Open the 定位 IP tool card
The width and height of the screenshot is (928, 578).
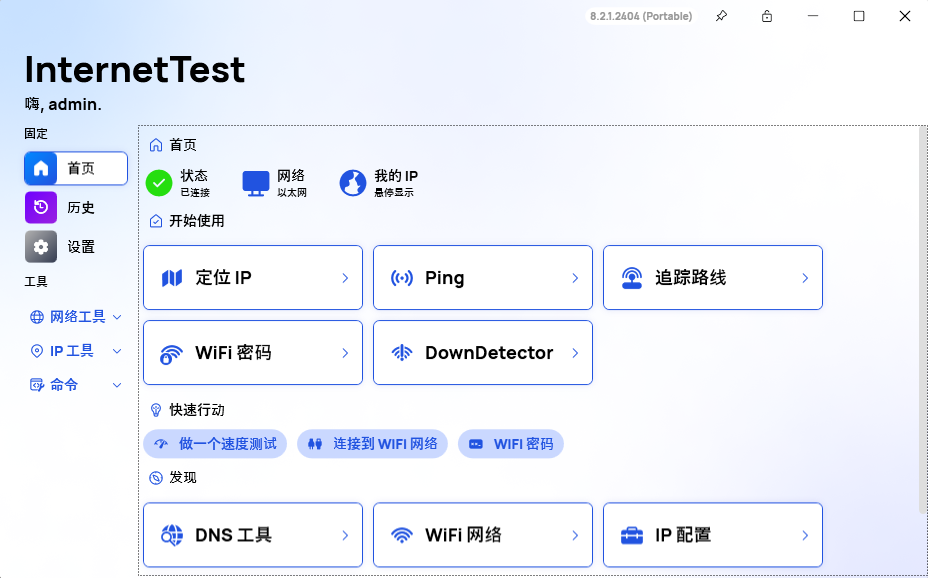click(x=252, y=277)
